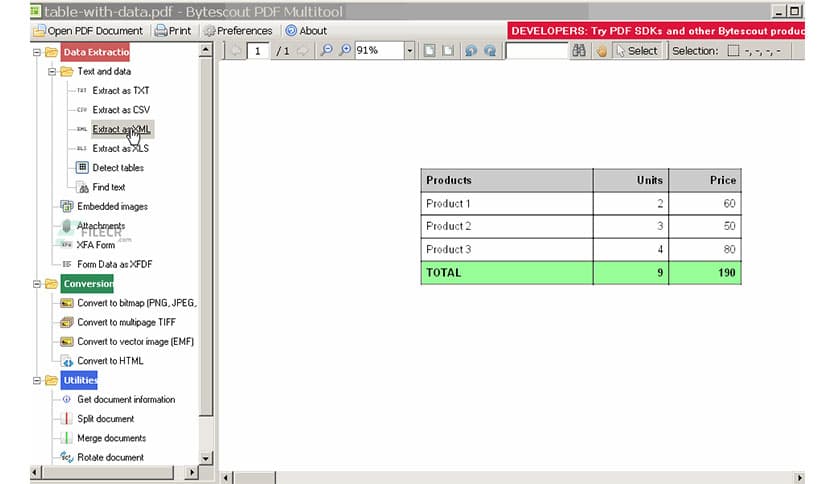The image size is (836, 484).
Task: Open the Preferences dialog
Action: (x=238, y=31)
